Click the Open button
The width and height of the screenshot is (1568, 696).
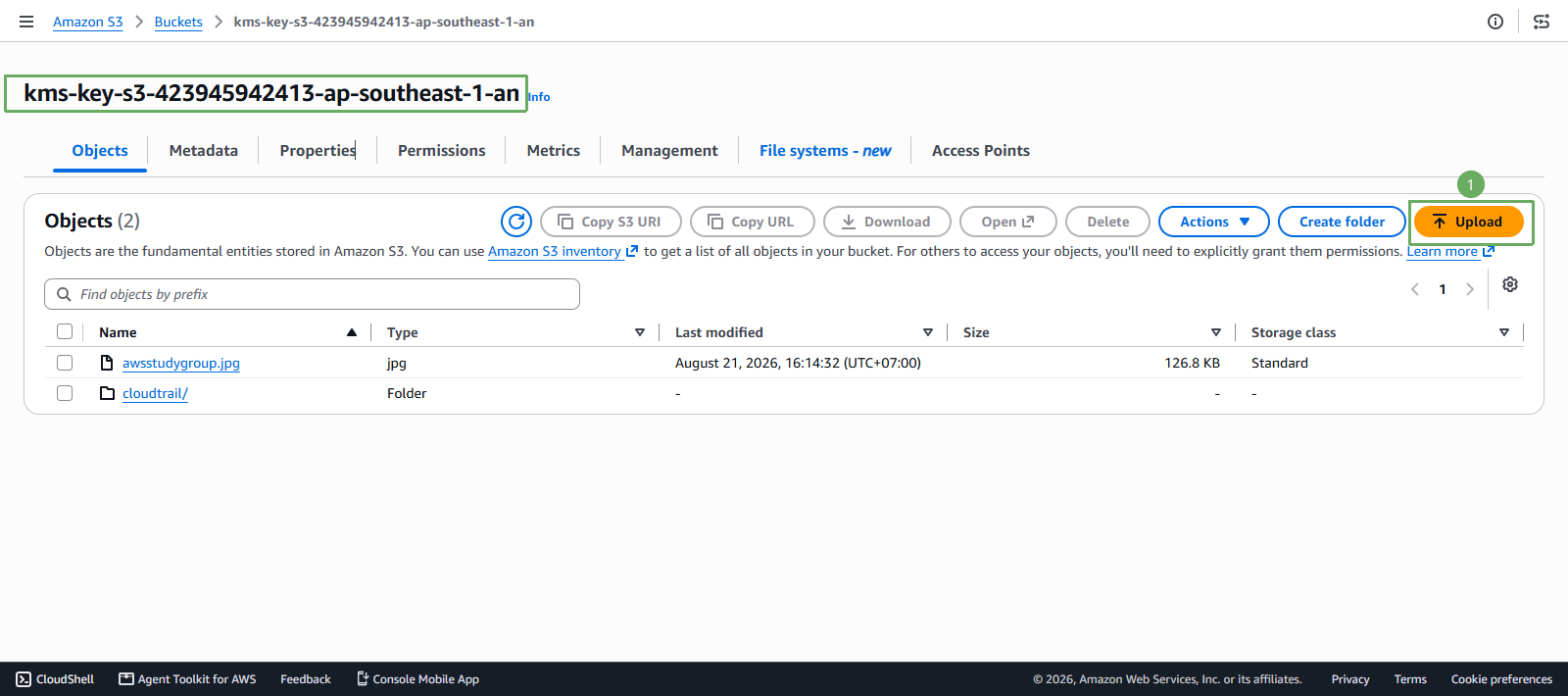click(x=1008, y=222)
